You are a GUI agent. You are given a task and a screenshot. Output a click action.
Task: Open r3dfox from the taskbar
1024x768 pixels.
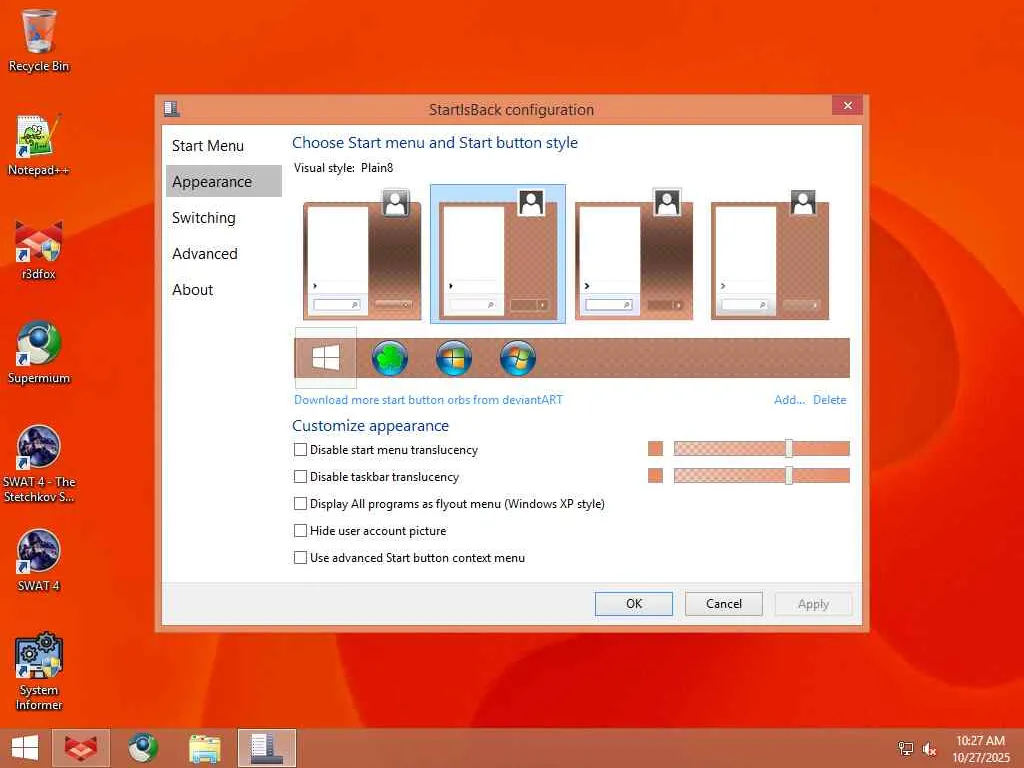[x=81, y=748]
